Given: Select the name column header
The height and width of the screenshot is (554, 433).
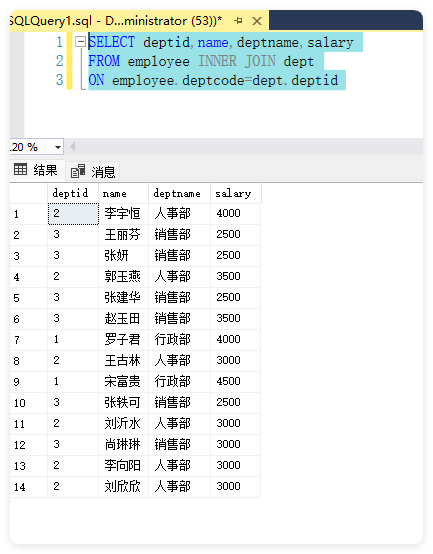Looking at the screenshot, I should click(124, 193).
